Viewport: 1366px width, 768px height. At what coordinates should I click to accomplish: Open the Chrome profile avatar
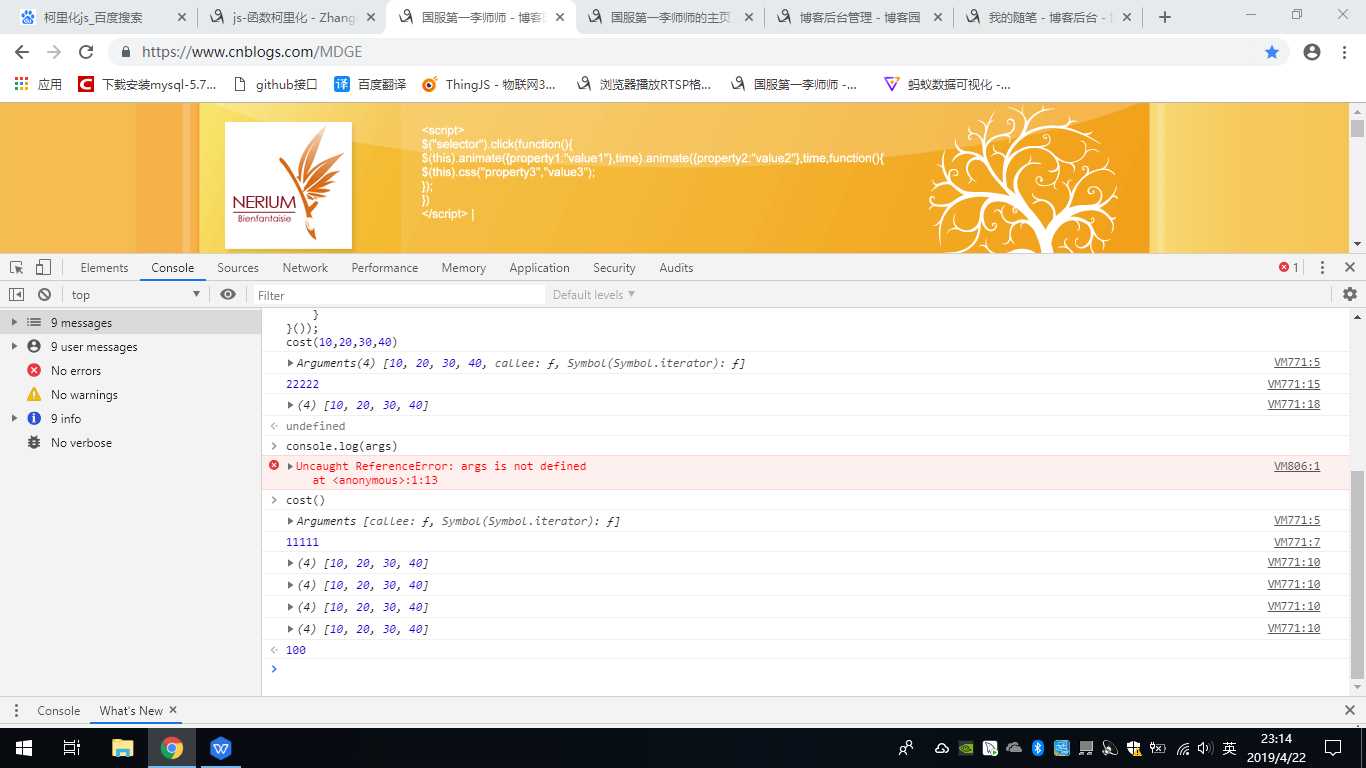[x=1312, y=52]
